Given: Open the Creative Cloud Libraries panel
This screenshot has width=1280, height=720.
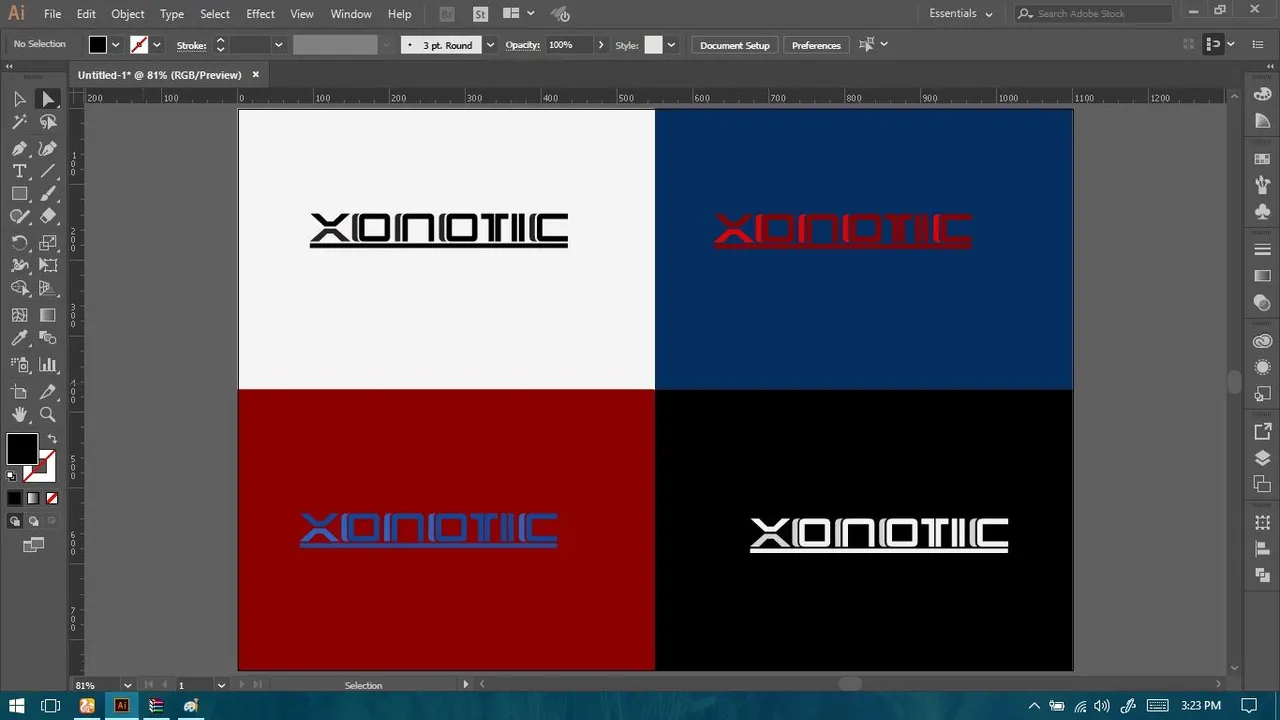Looking at the screenshot, I should [x=1262, y=341].
